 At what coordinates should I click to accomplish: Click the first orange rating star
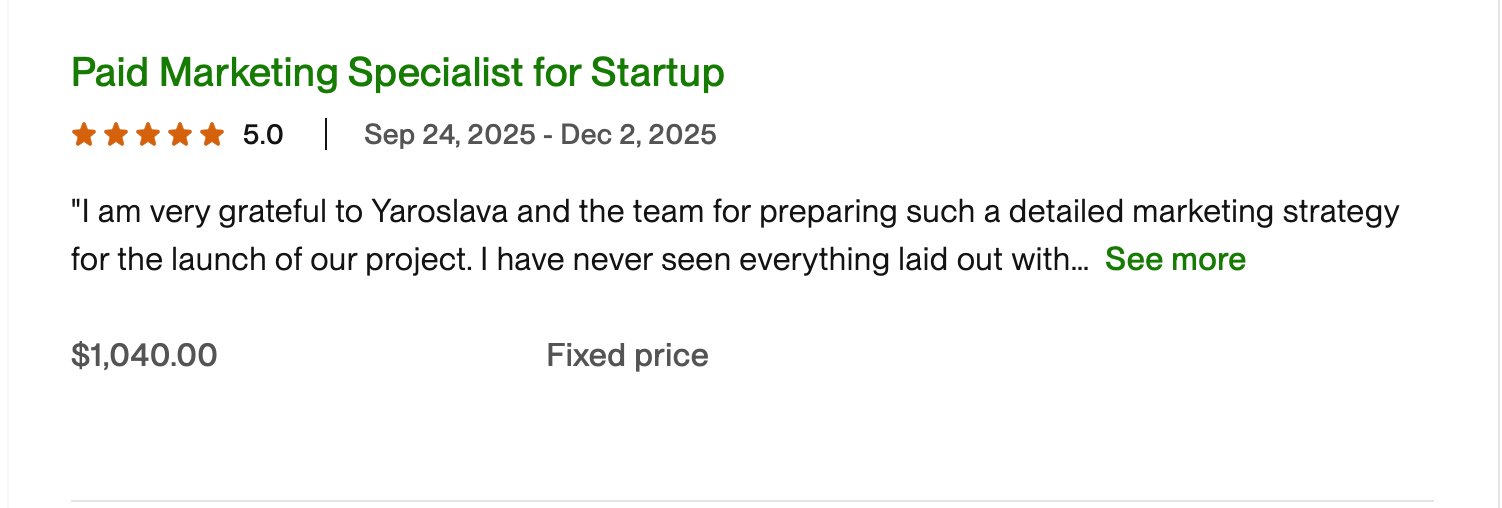click(x=84, y=134)
